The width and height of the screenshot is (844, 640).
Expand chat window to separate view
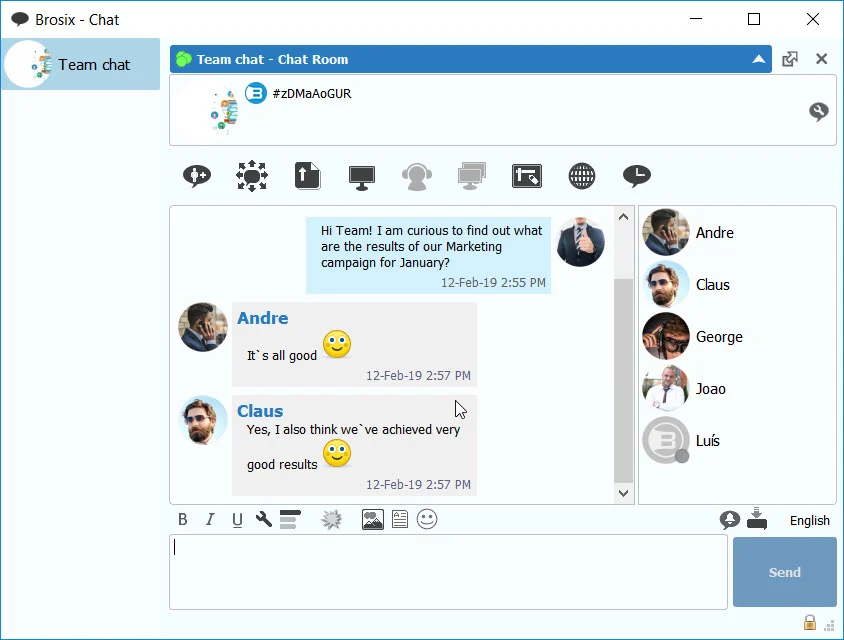tap(790, 58)
